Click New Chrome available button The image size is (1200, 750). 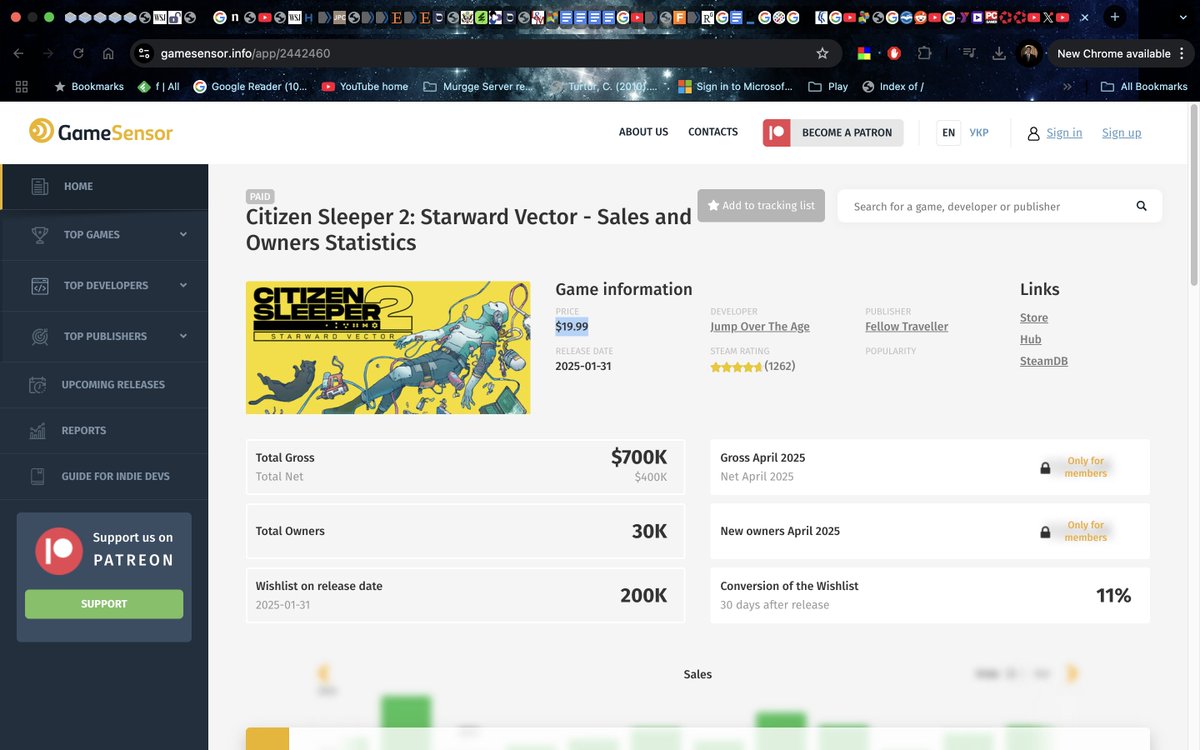1113,53
